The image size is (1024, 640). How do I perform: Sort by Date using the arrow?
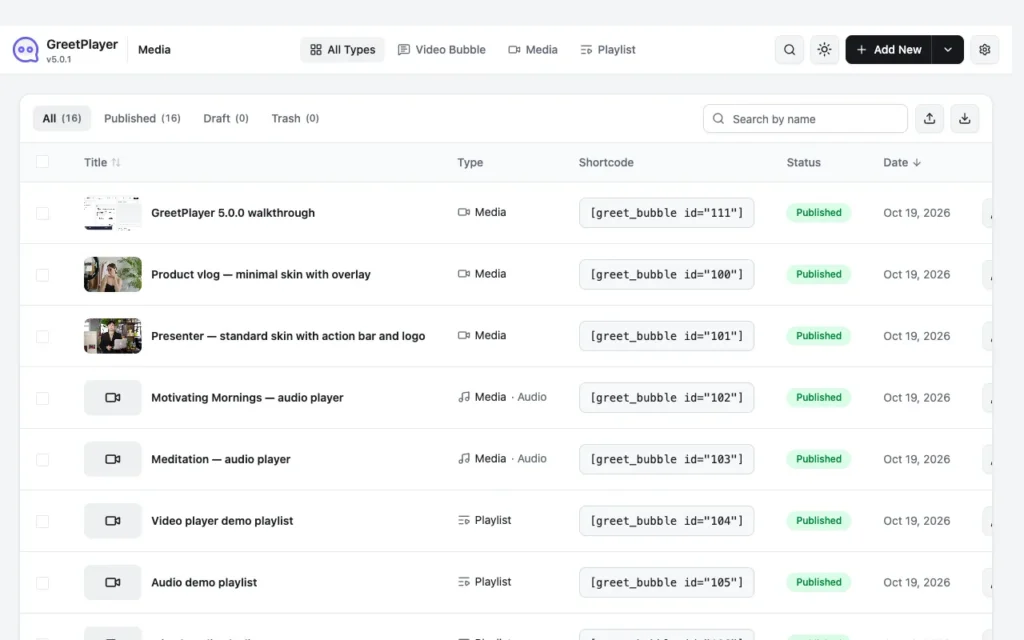click(917, 163)
